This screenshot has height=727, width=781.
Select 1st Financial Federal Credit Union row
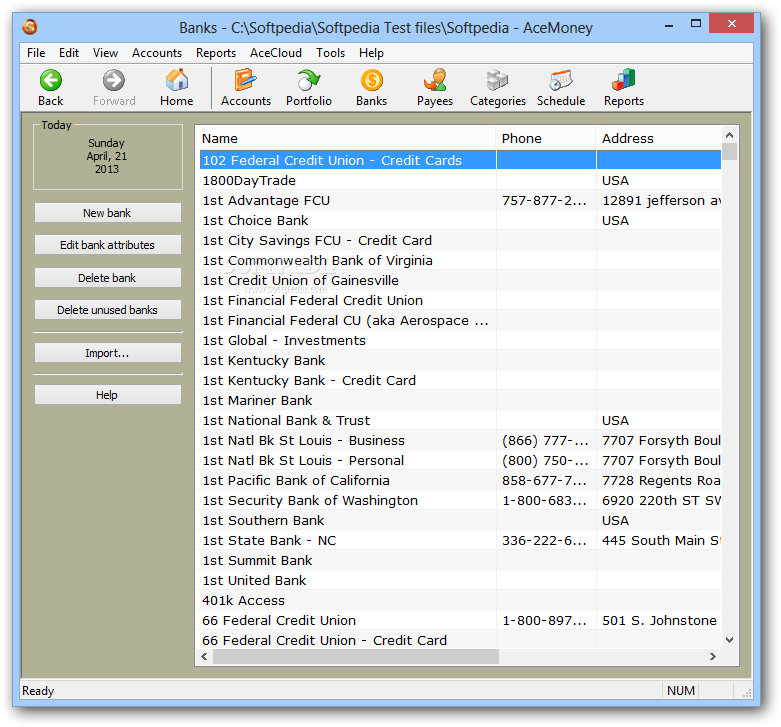point(459,300)
